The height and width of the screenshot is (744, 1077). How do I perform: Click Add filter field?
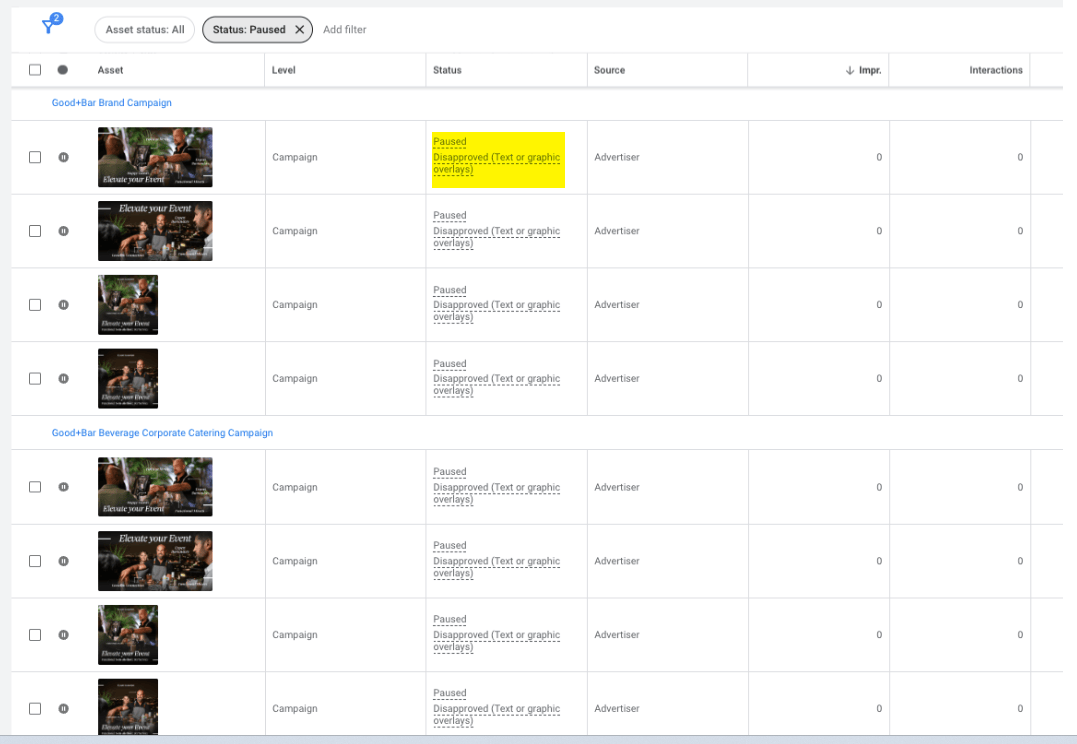tap(345, 30)
